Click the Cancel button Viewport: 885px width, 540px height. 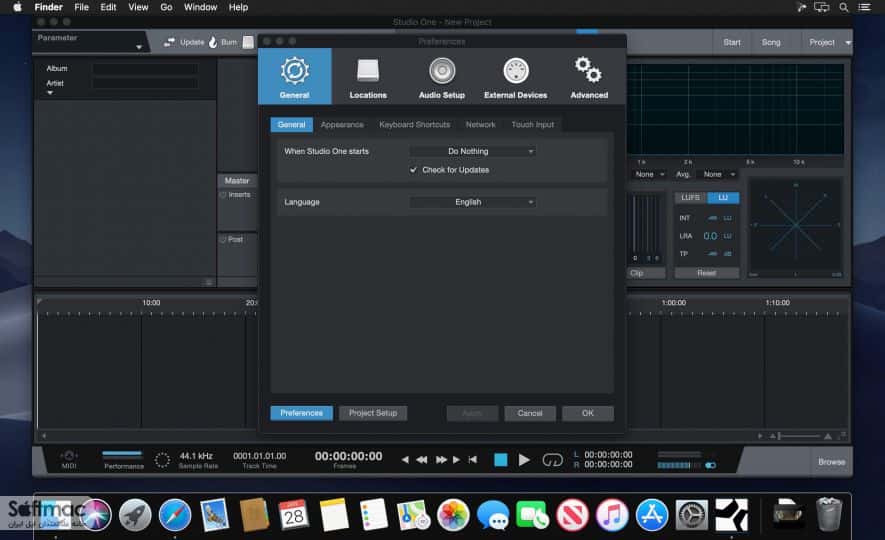tap(530, 414)
